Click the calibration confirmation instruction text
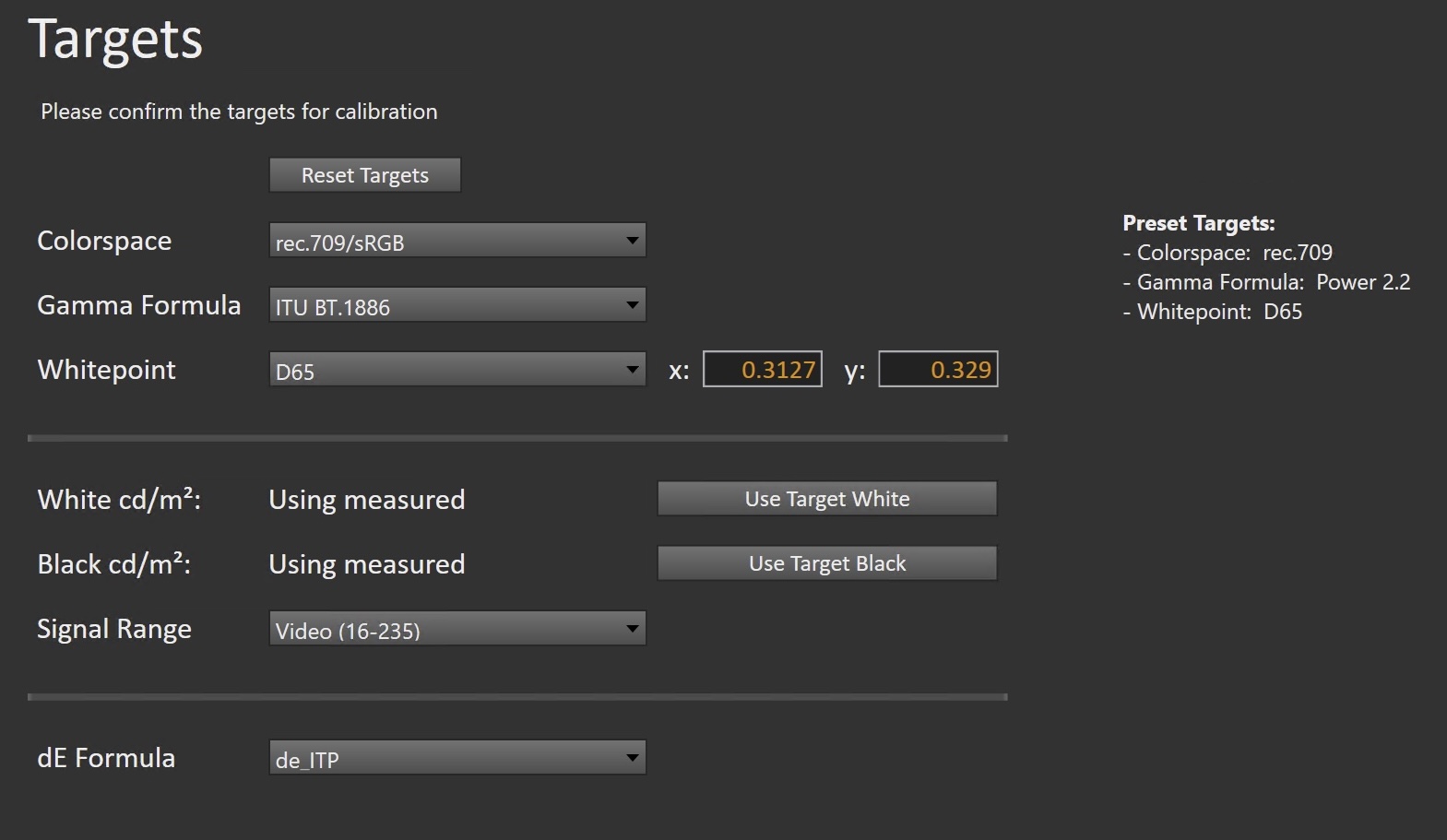This screenshot has width=1447, height=840. click(x=239, y=112)
